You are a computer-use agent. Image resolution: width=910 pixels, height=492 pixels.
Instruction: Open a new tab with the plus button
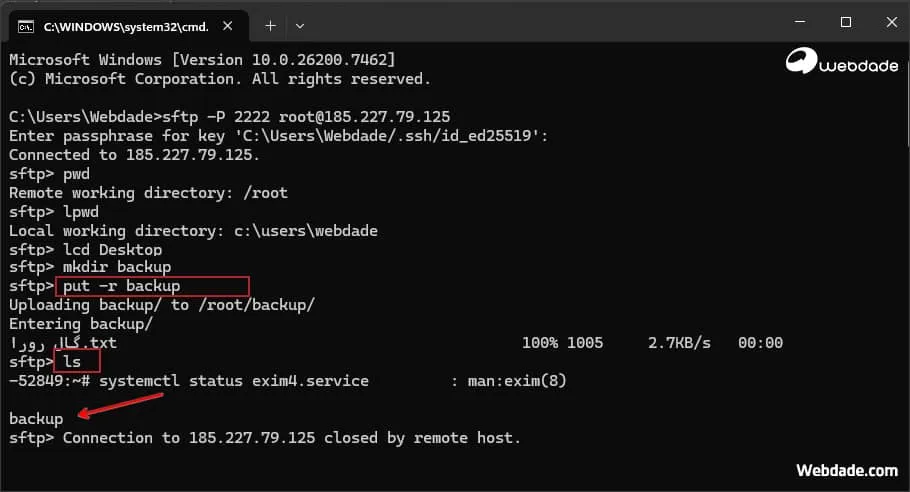(269, 24)
